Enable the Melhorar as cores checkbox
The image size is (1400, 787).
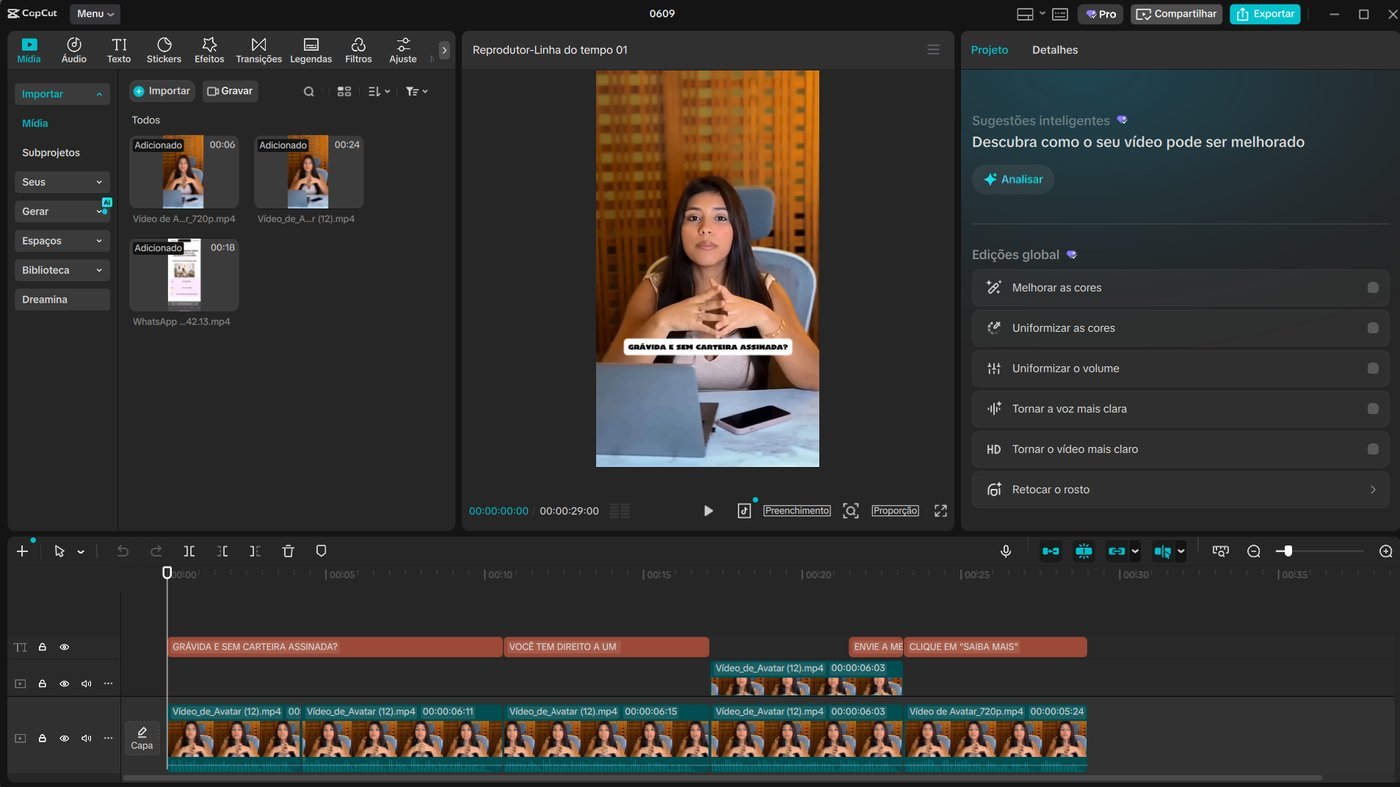click(x=1373, y=288)
